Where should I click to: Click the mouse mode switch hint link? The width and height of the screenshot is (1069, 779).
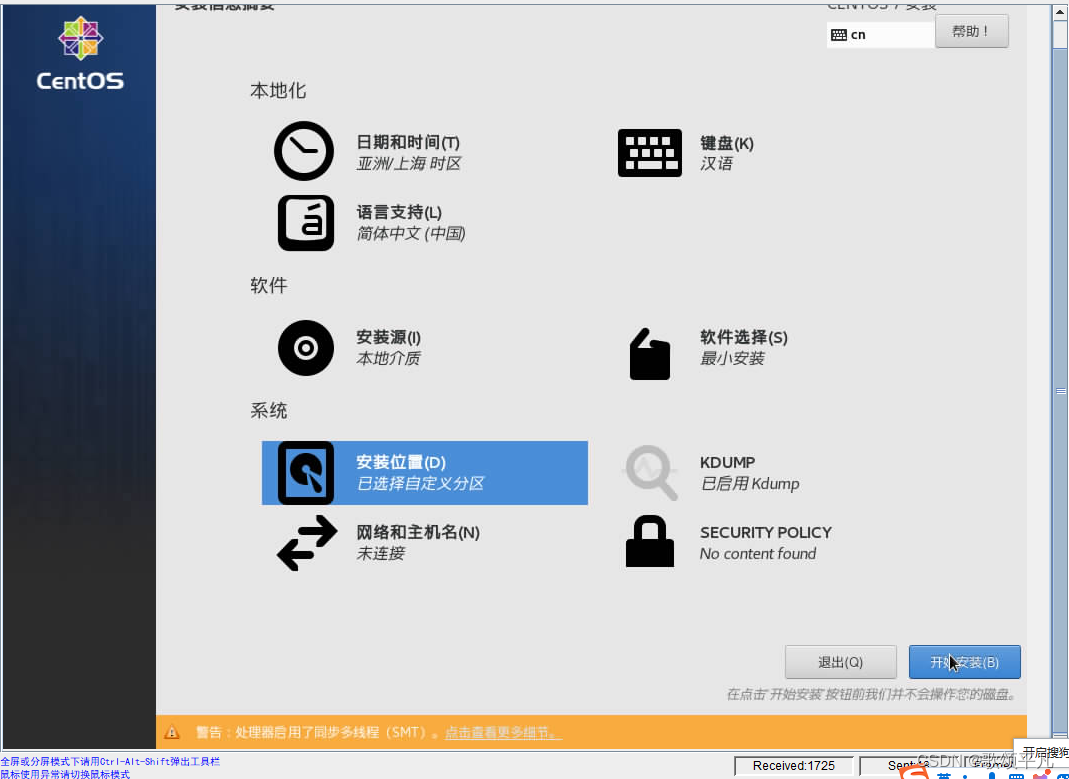tap(65, 774)
